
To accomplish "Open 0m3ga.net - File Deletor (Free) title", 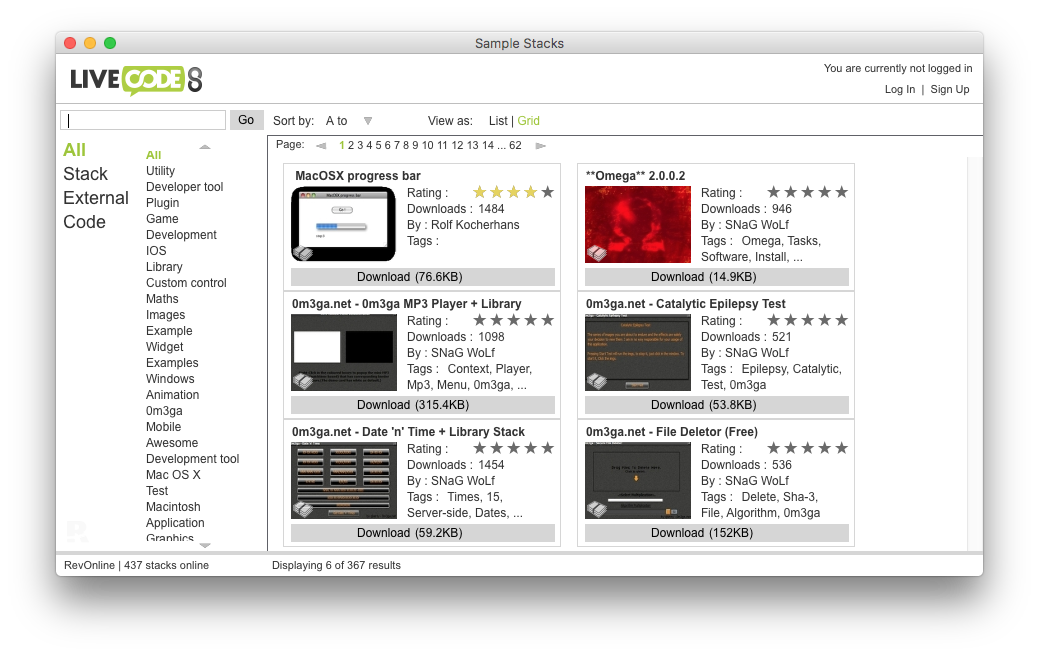I will [671, 431].
